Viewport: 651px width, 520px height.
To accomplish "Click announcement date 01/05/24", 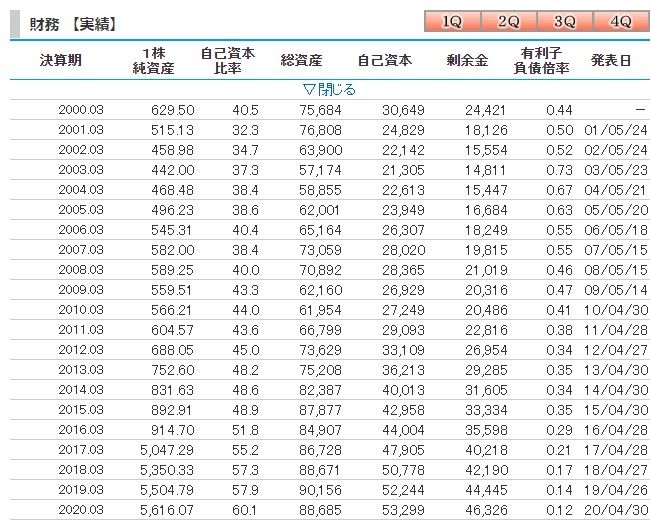I will [616, 130].
